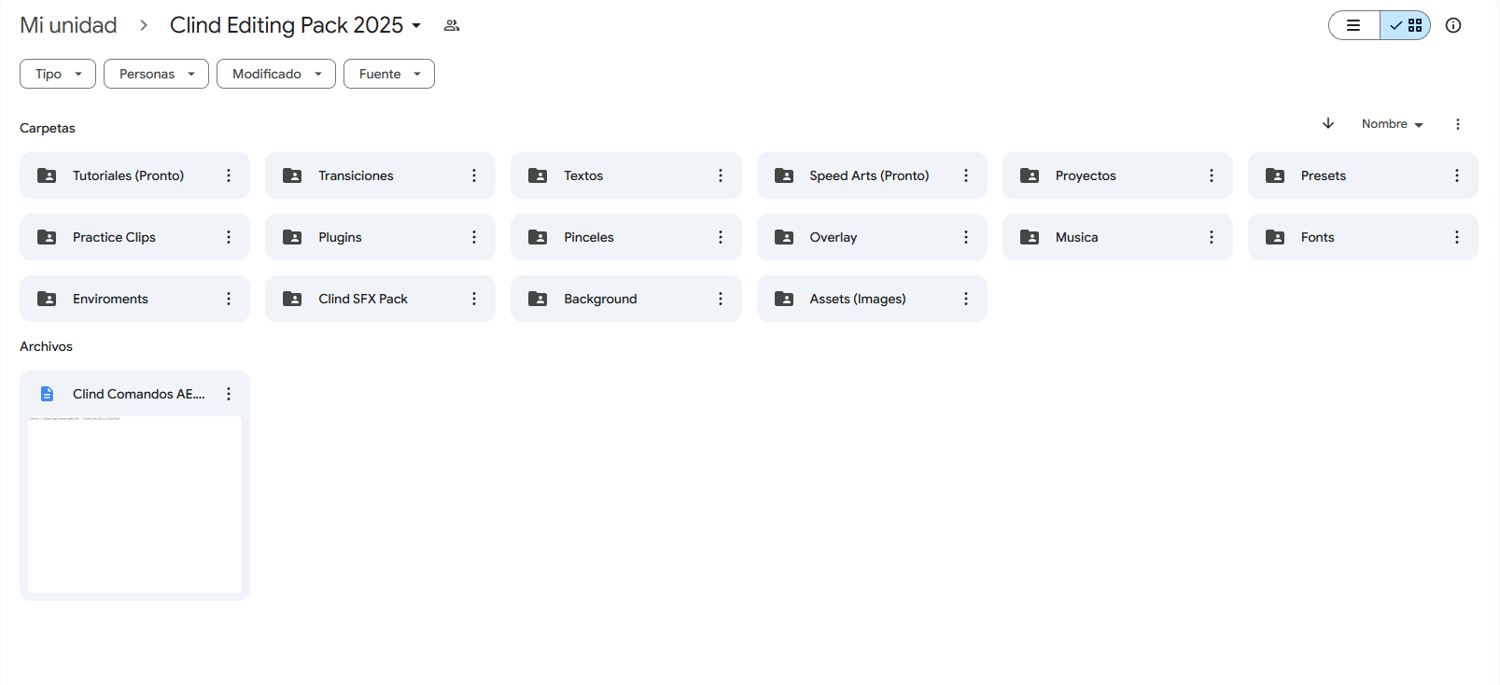Switch to grid view layout

coord(1406,26)
